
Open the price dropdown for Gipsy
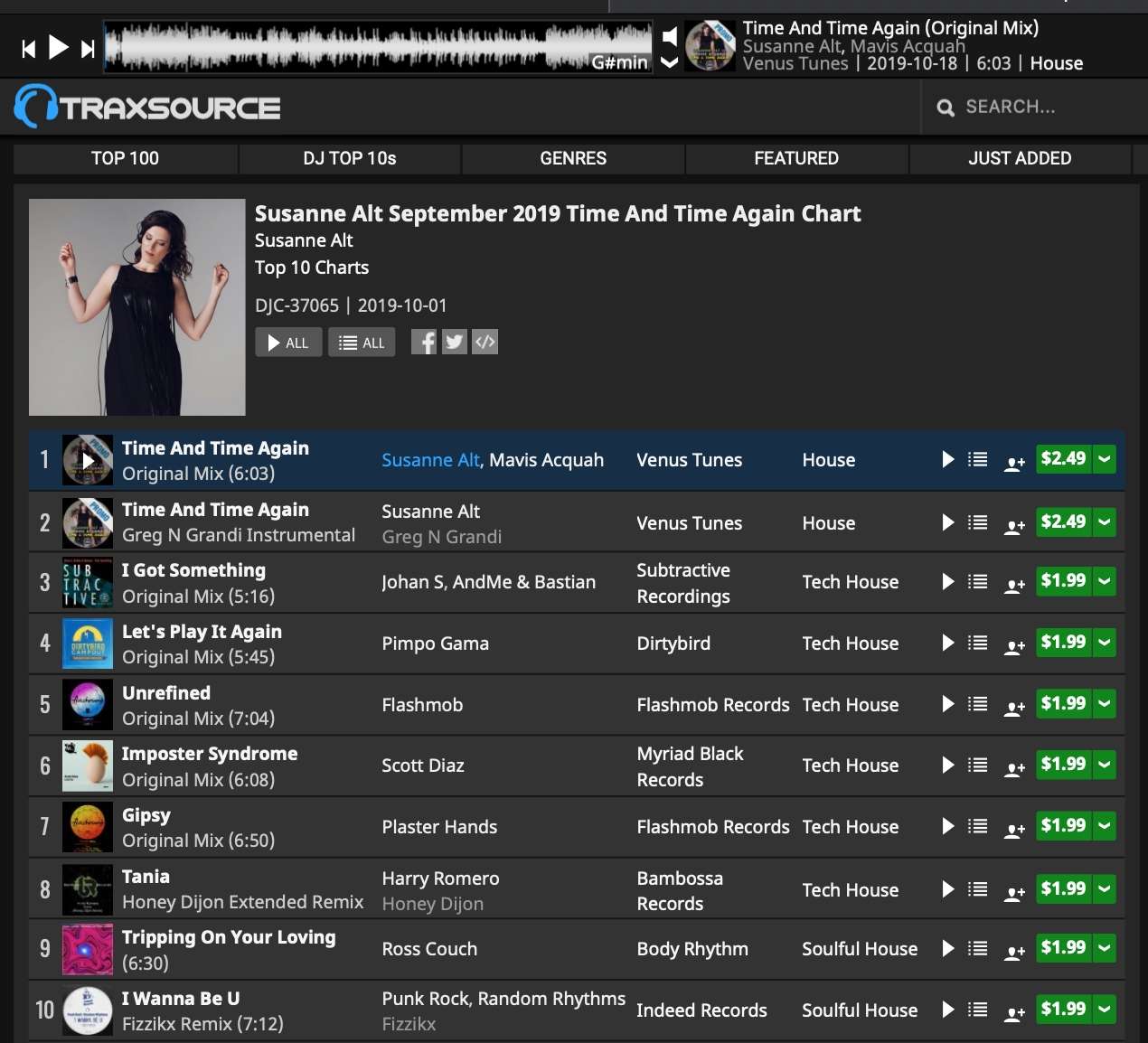1105,826
